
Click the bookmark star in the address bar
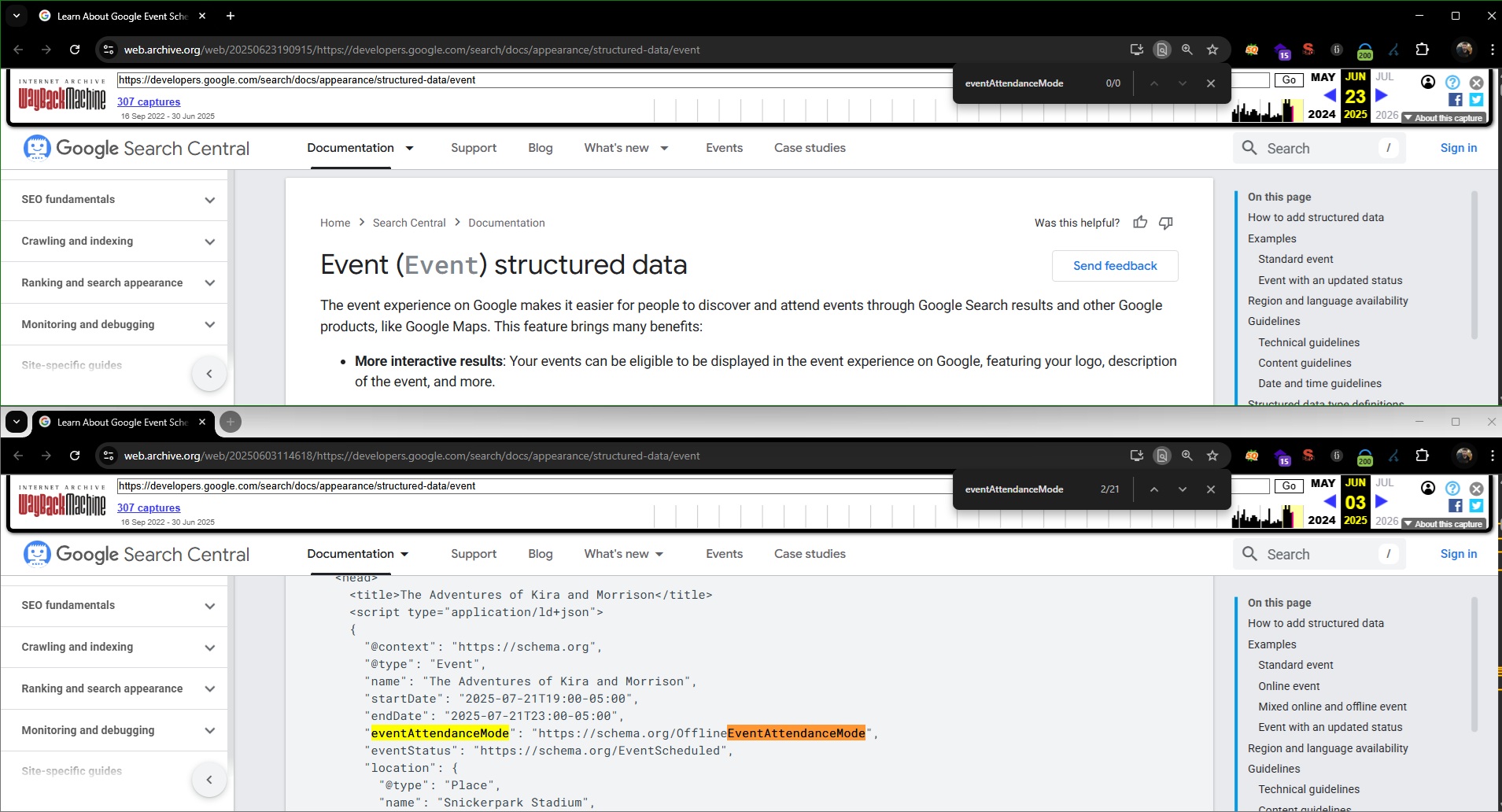(x=1211, y=50)
